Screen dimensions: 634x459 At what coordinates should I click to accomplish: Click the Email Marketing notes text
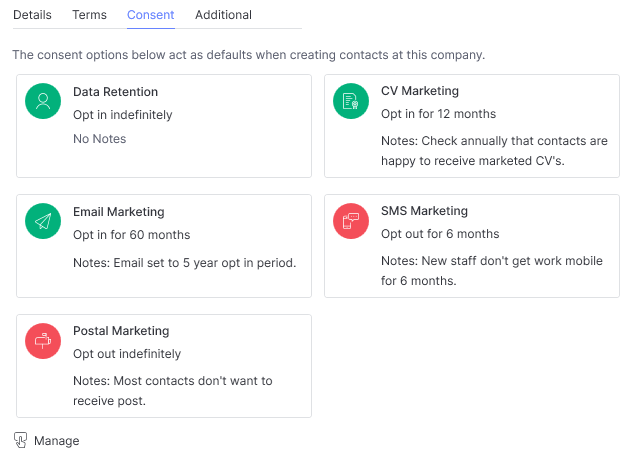[184, 263]
